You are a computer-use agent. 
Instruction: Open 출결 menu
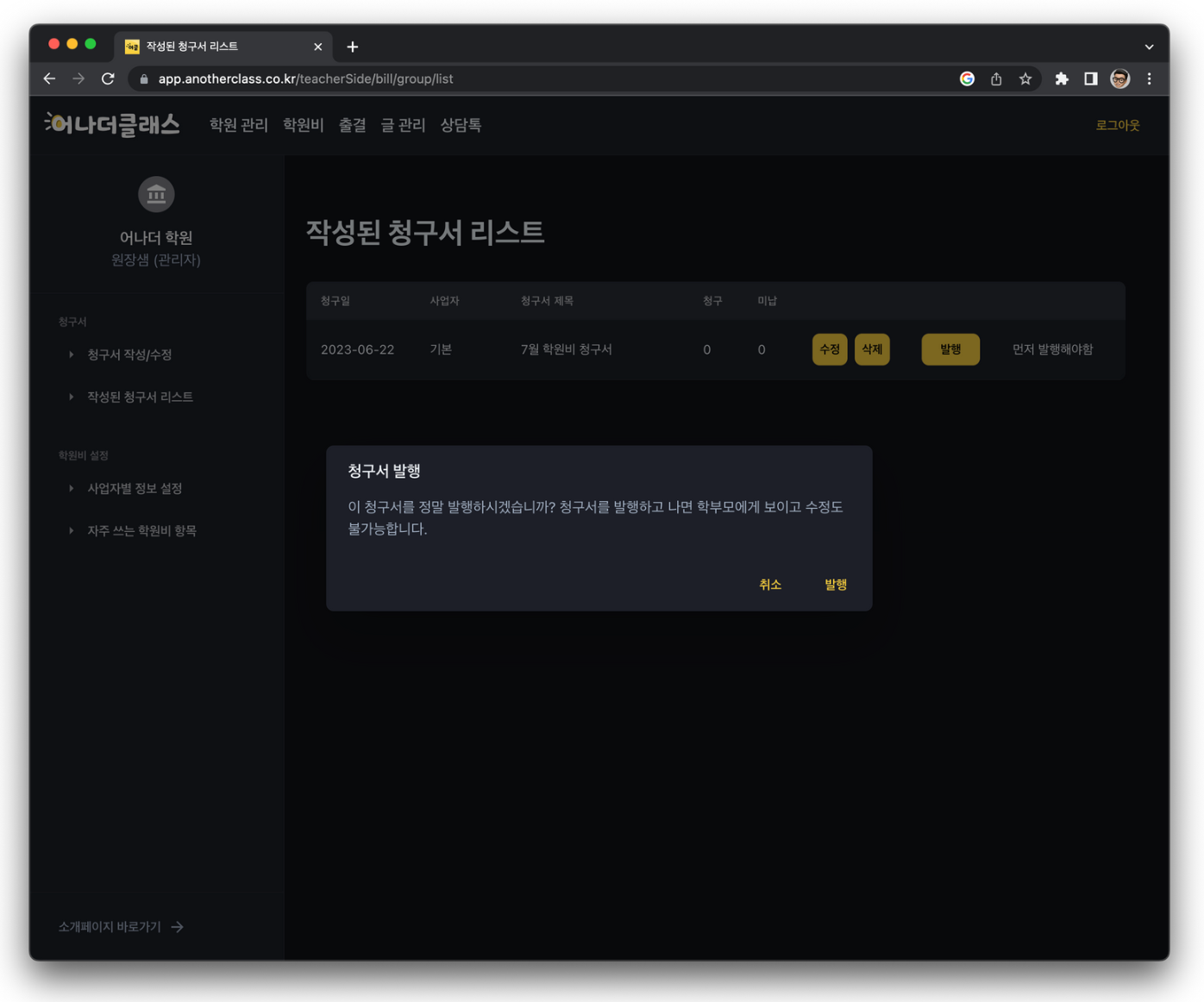(352, 125)
